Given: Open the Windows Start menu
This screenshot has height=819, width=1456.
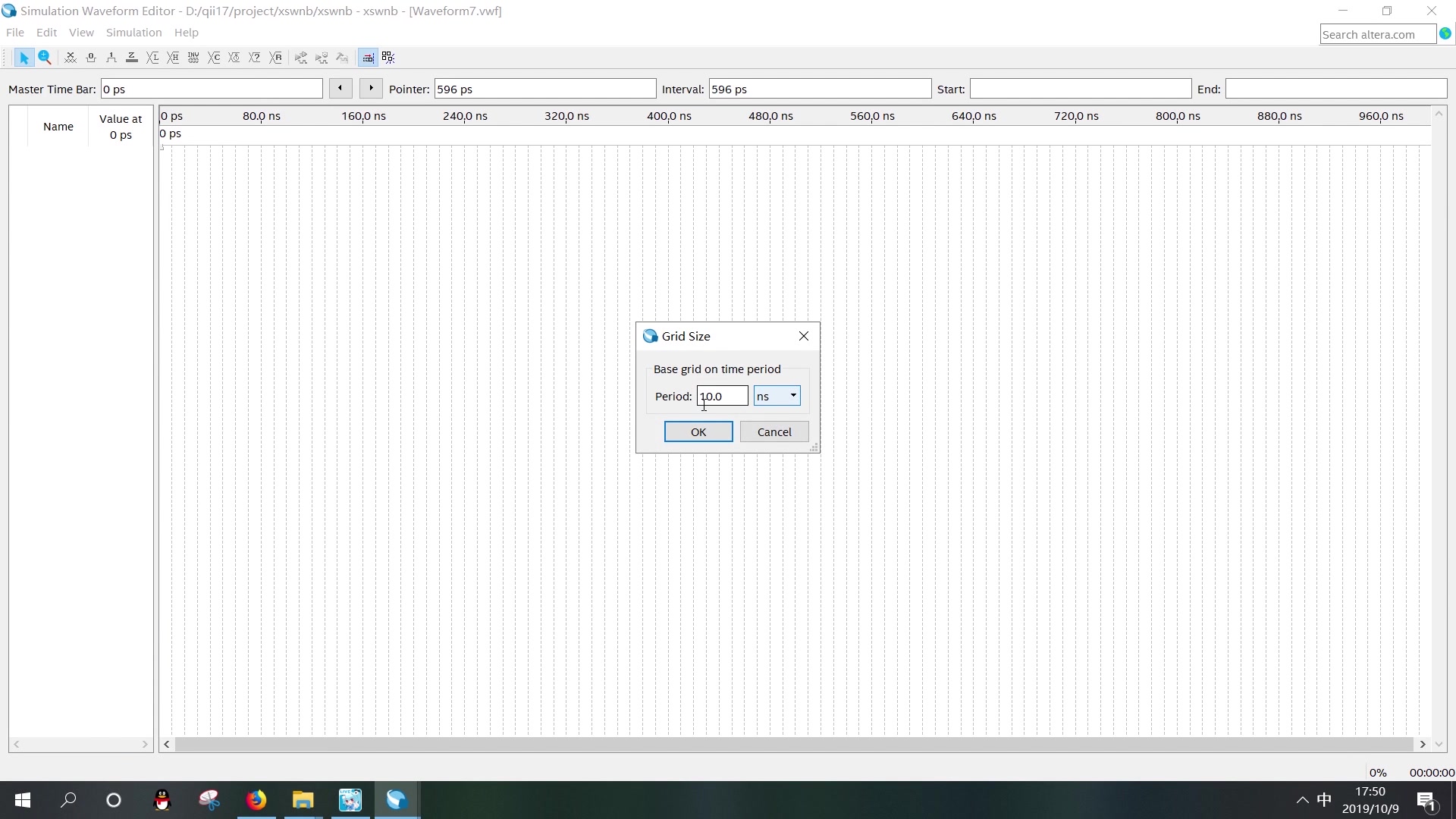Looking at the screenshot, I should pos(23,800).
